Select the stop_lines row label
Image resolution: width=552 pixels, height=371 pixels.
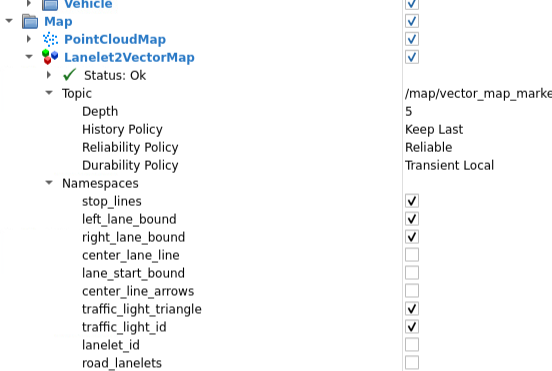[112, 201]
